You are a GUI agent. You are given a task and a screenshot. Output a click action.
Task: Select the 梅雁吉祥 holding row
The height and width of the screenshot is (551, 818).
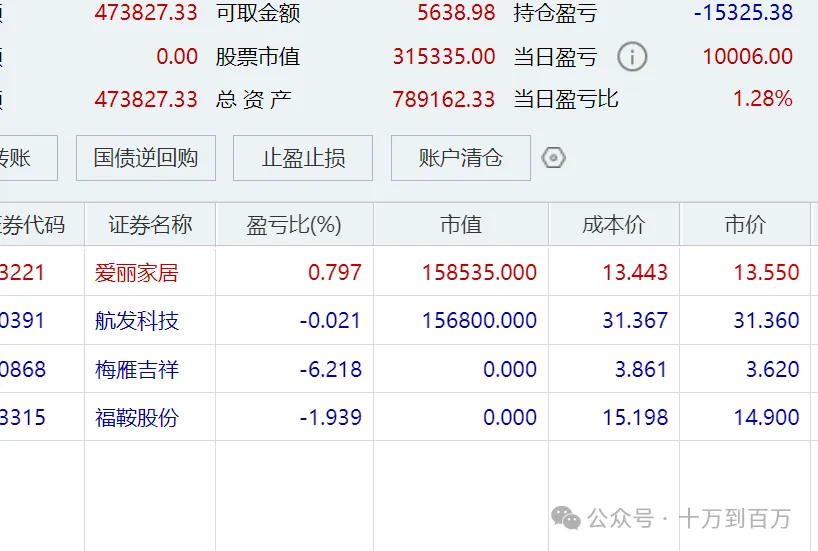[x=137, y=369]
